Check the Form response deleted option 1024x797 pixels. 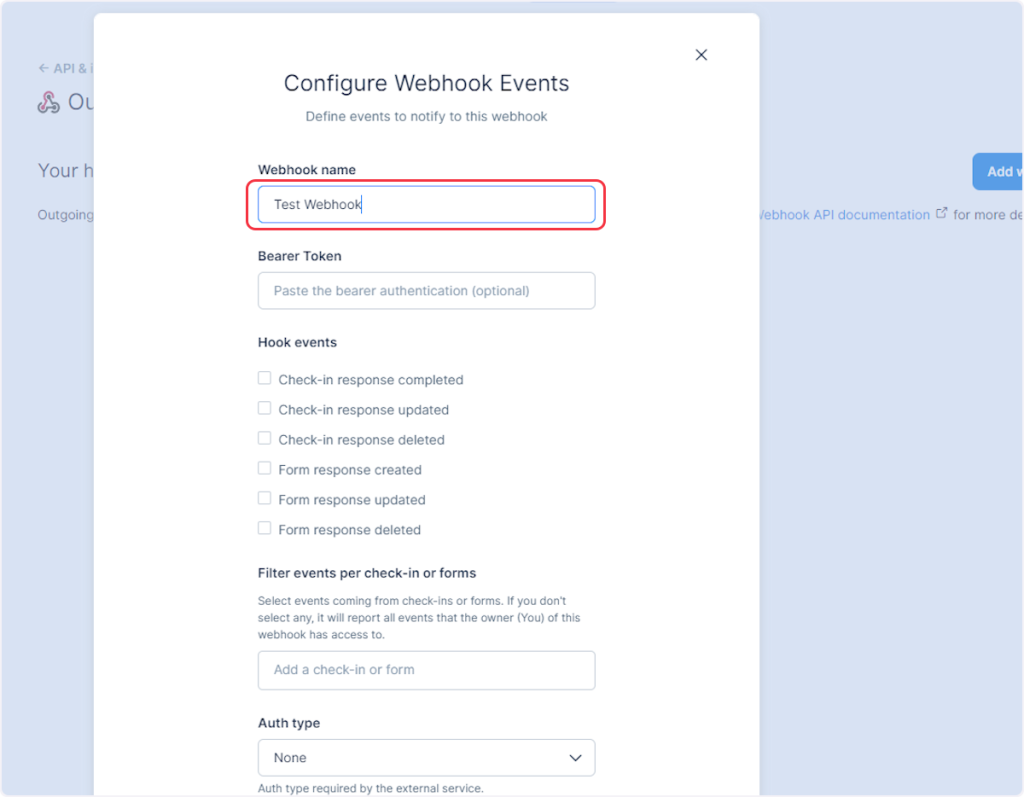265,529
